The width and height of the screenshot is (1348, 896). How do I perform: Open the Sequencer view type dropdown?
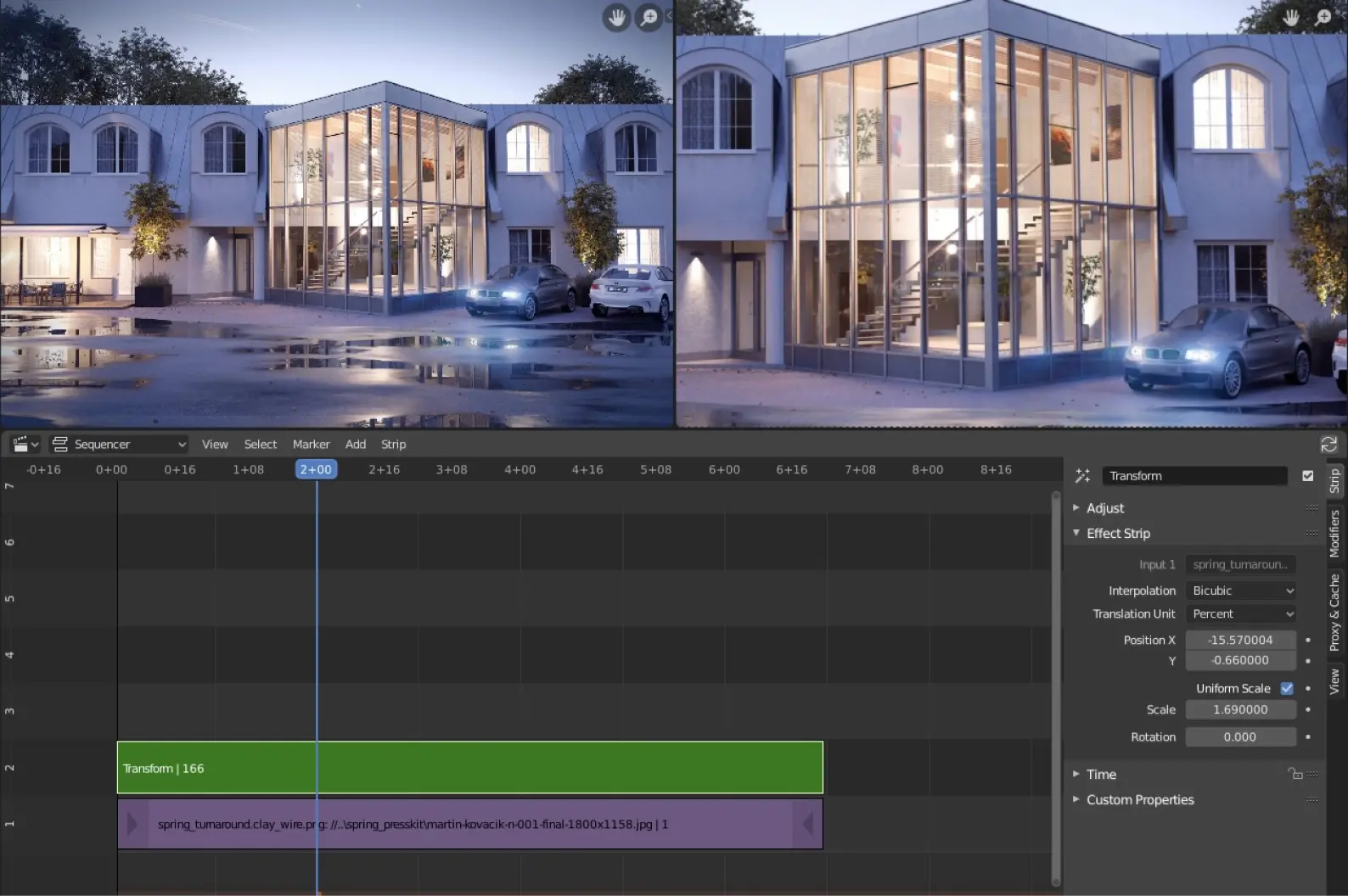(119, 444)
